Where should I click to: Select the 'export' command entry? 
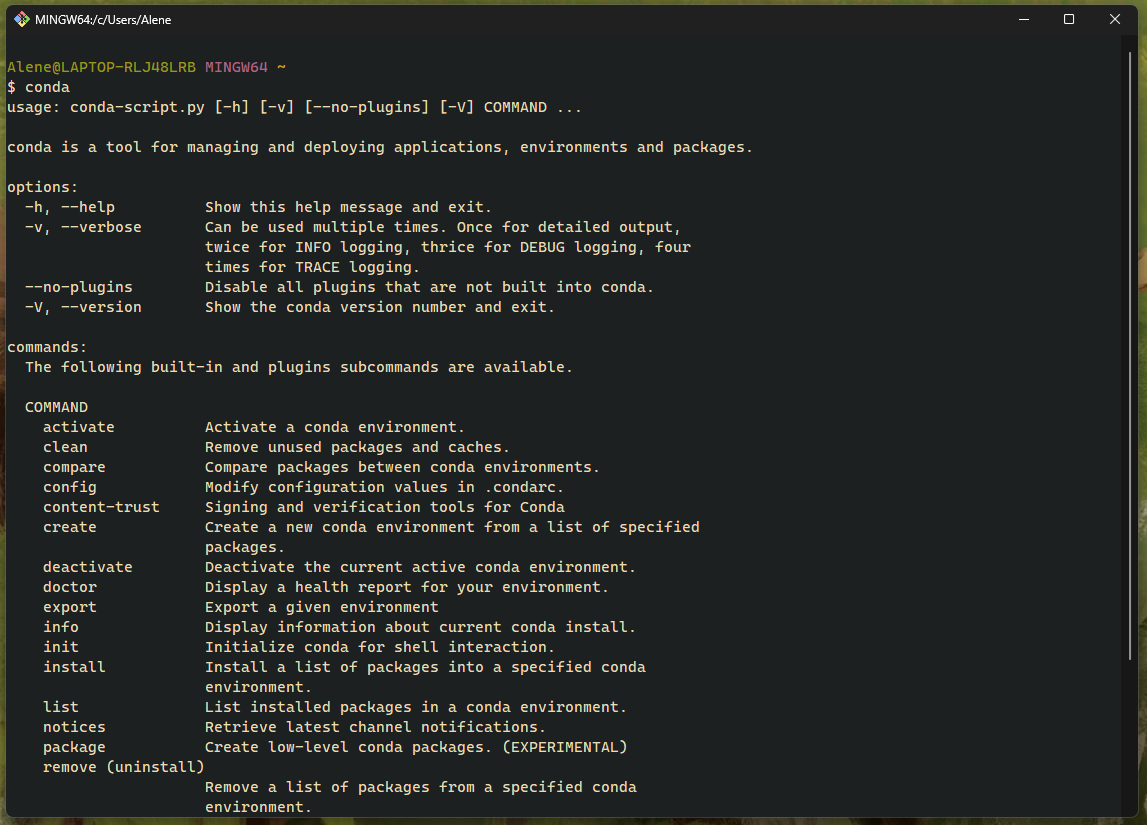coord(69,606)
